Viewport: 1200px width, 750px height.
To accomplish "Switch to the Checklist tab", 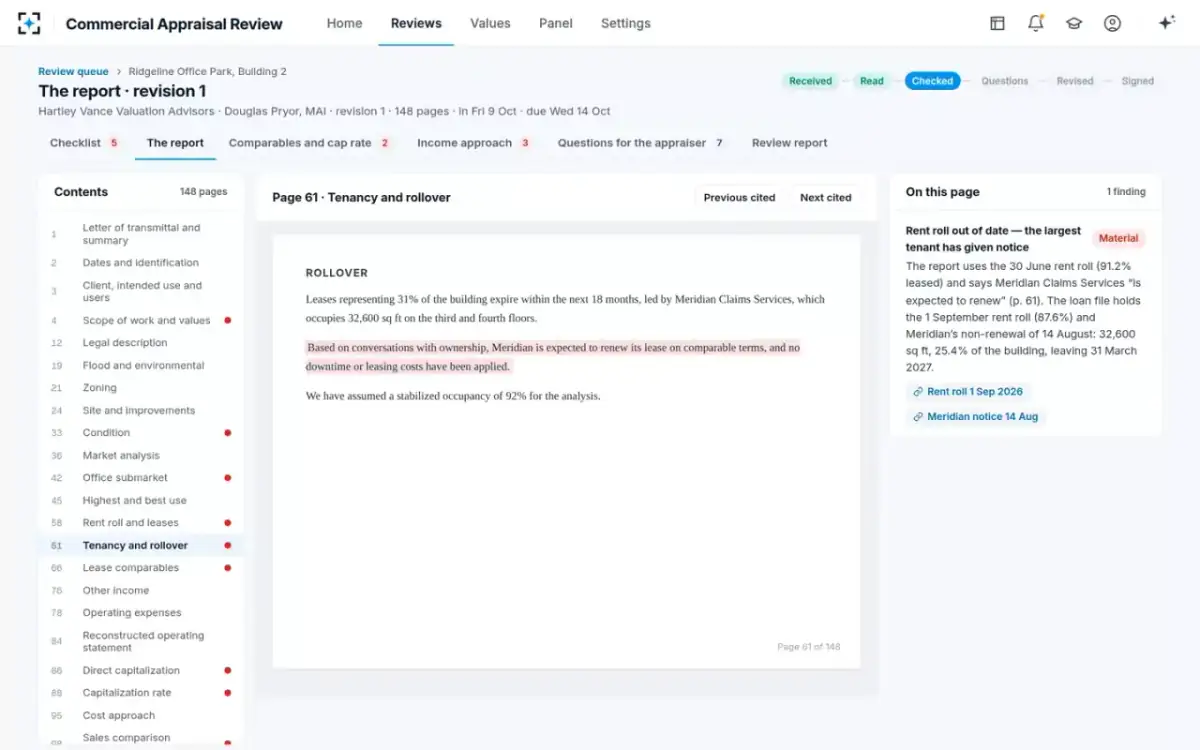I will click(x=84, y=143).
